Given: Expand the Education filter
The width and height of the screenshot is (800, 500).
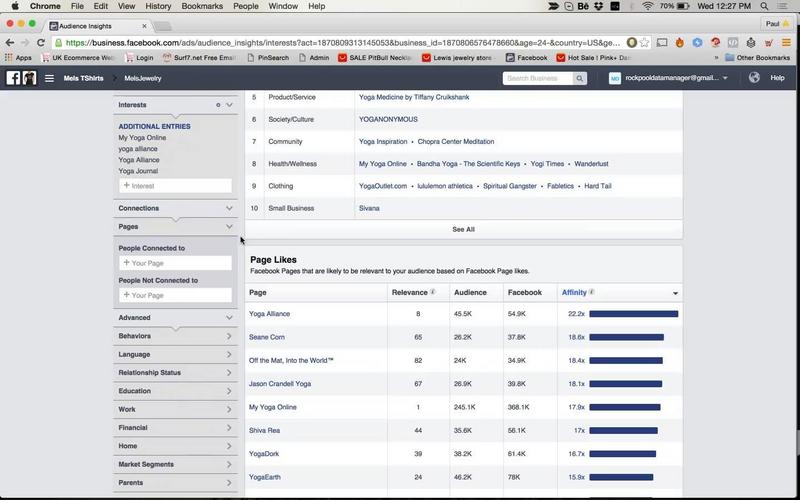Looking at the screenshot, I should tap(176, 391).
